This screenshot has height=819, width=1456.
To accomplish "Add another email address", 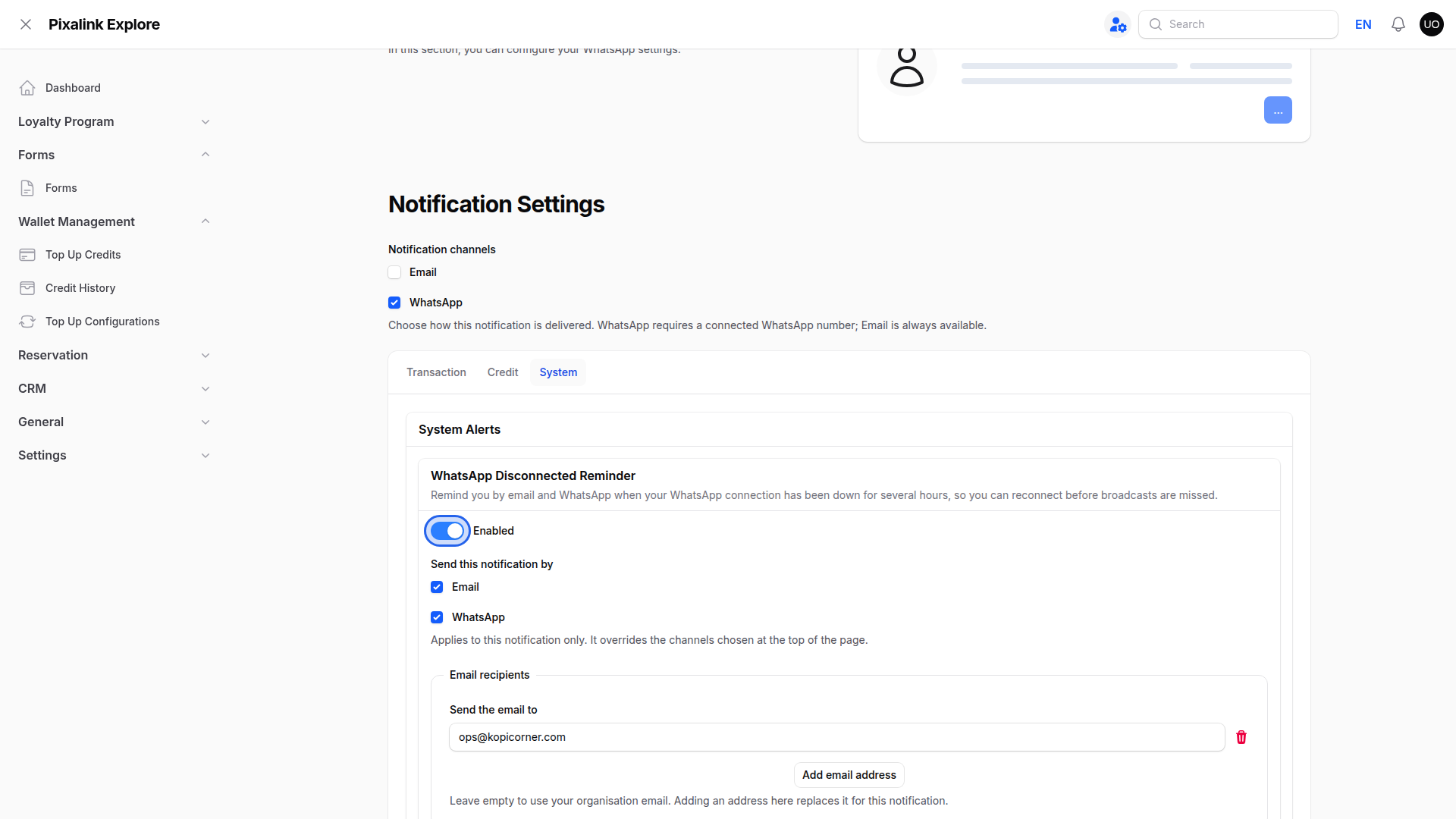I will (x=849, y=775).
